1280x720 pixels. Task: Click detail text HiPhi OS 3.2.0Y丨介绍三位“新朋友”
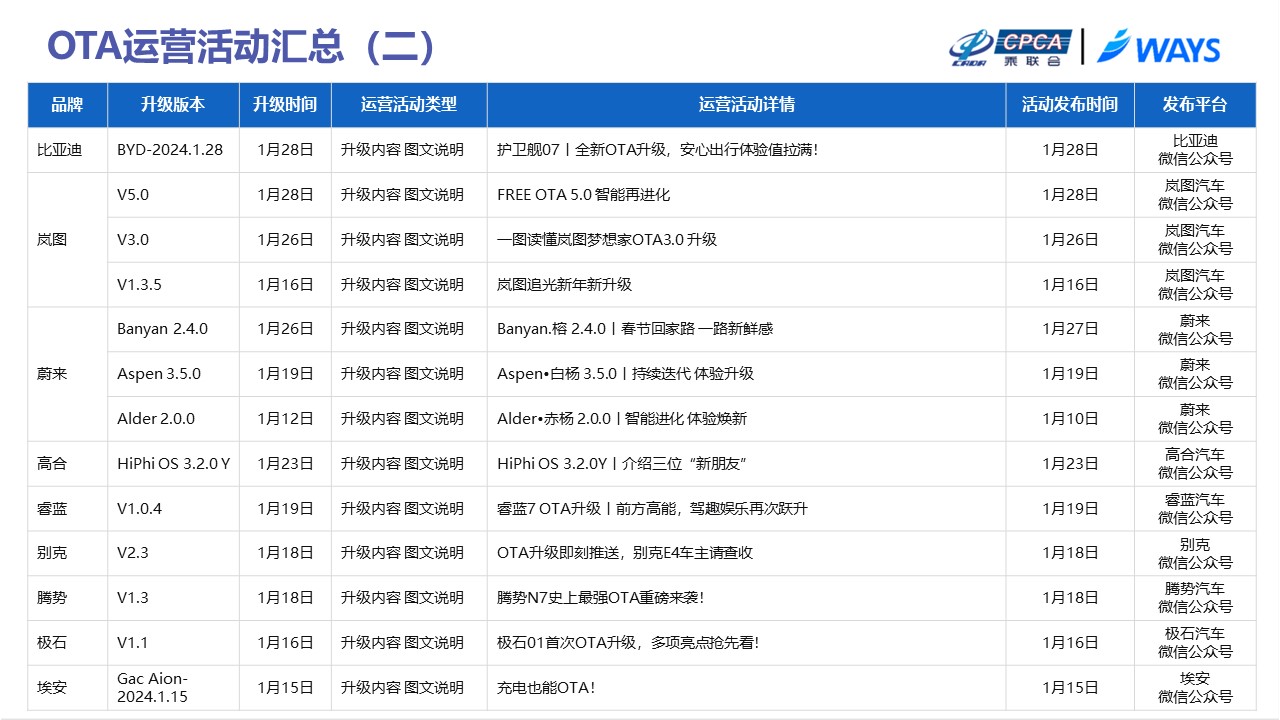(x=623, y=464)
